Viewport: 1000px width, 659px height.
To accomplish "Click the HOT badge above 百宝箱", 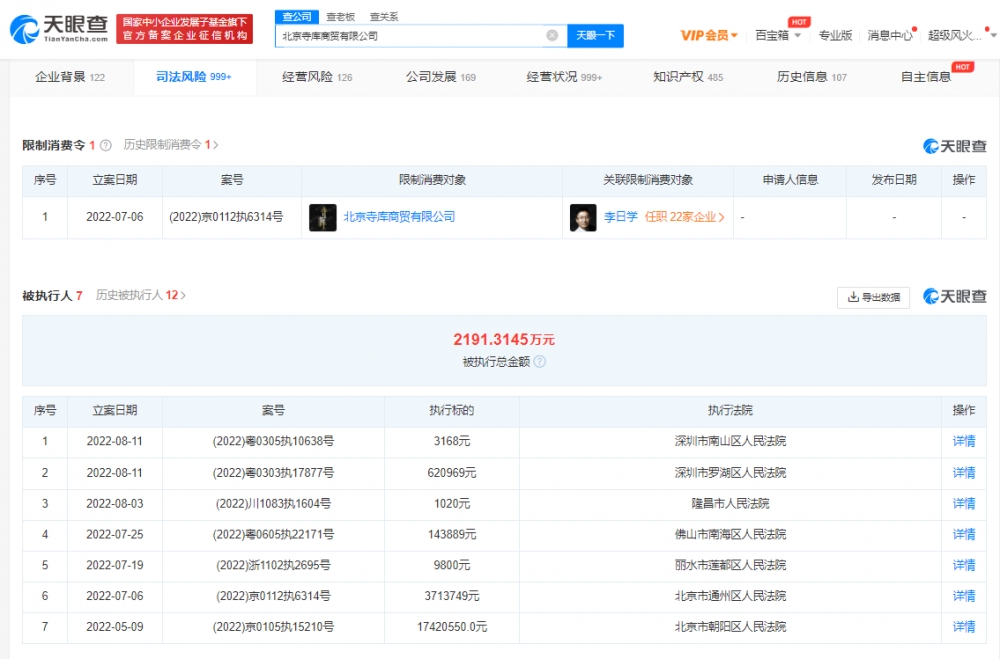I will pyautogui.click(x=799, y=22).
